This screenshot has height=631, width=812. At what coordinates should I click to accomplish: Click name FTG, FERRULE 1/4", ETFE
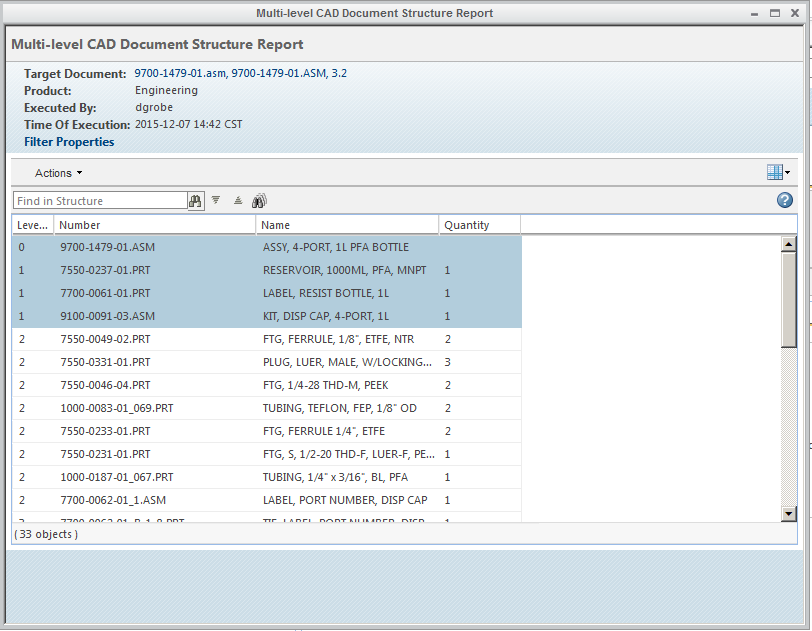(324, 431)
